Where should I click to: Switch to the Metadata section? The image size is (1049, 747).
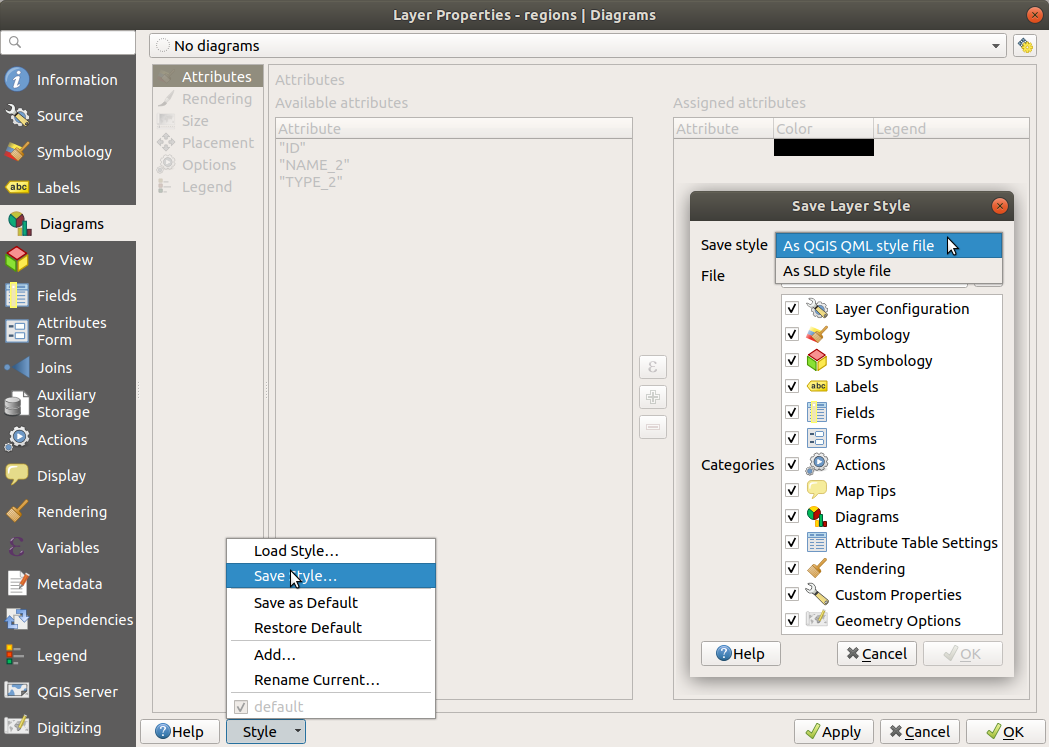(x=67, y=584)
